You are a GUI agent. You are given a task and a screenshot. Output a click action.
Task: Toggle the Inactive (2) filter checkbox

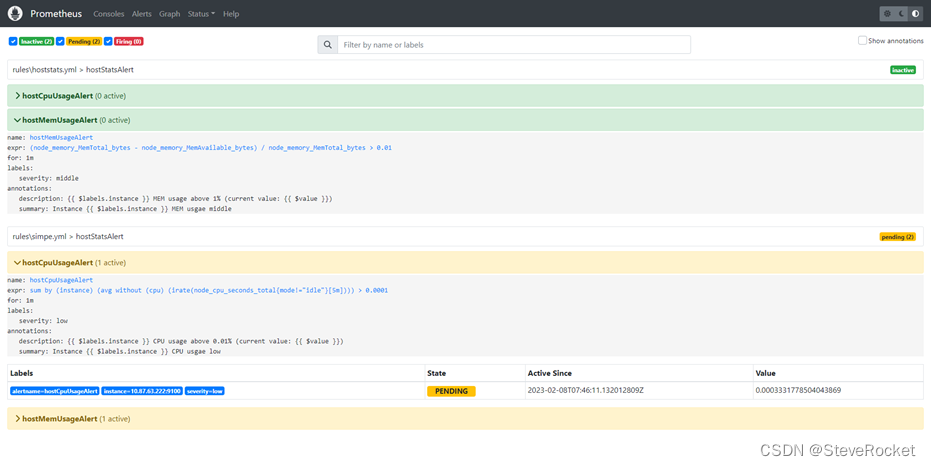click(x=13, y=42)
